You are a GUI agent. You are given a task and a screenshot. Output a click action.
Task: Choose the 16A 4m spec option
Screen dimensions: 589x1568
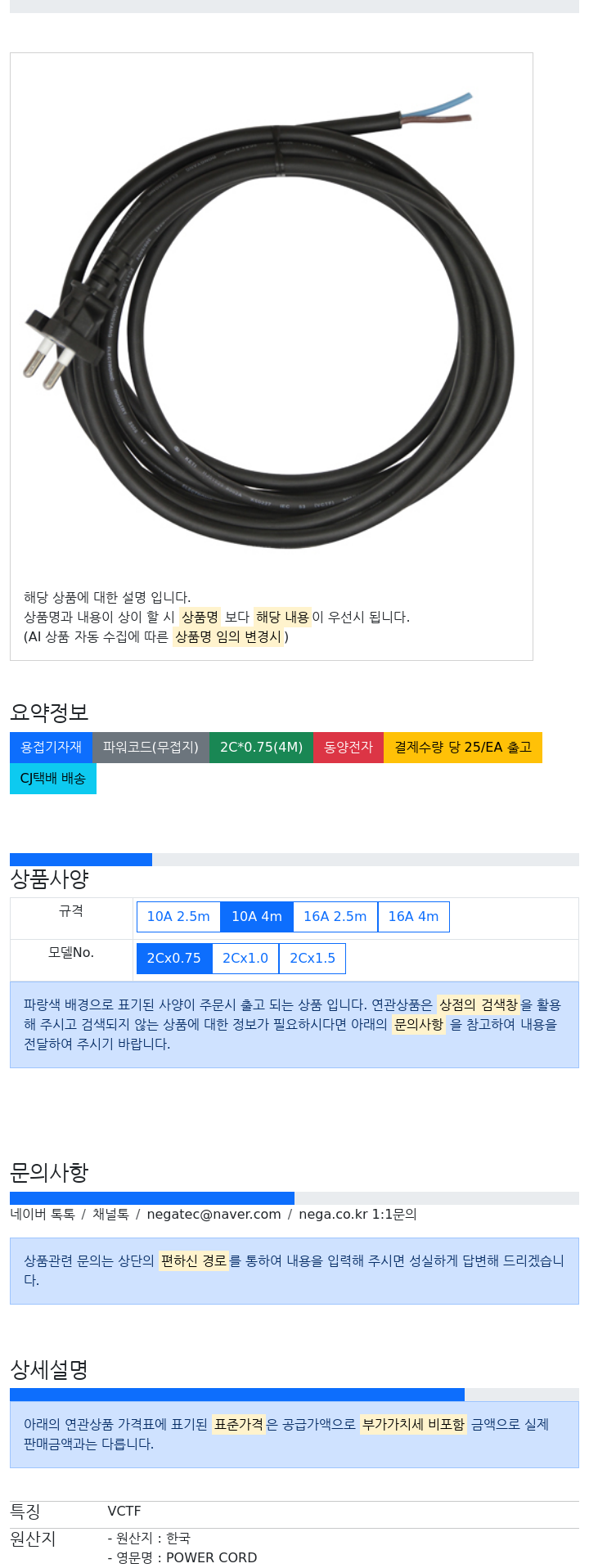coord(413,917)
